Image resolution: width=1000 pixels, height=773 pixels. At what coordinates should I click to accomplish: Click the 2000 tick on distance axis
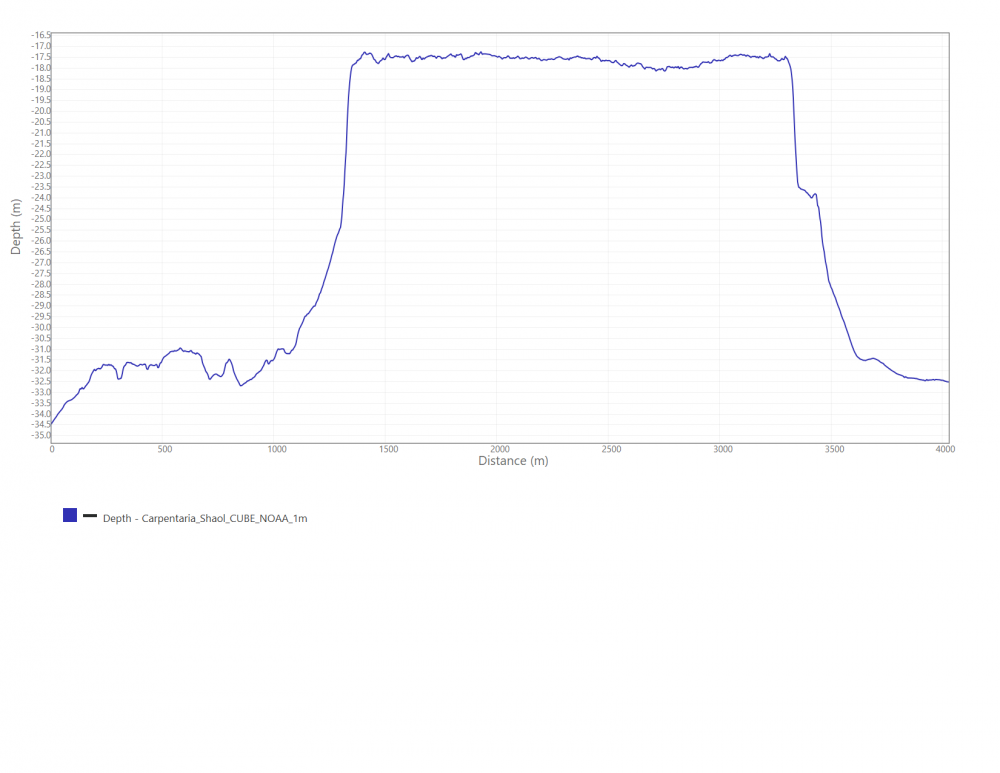500,449
